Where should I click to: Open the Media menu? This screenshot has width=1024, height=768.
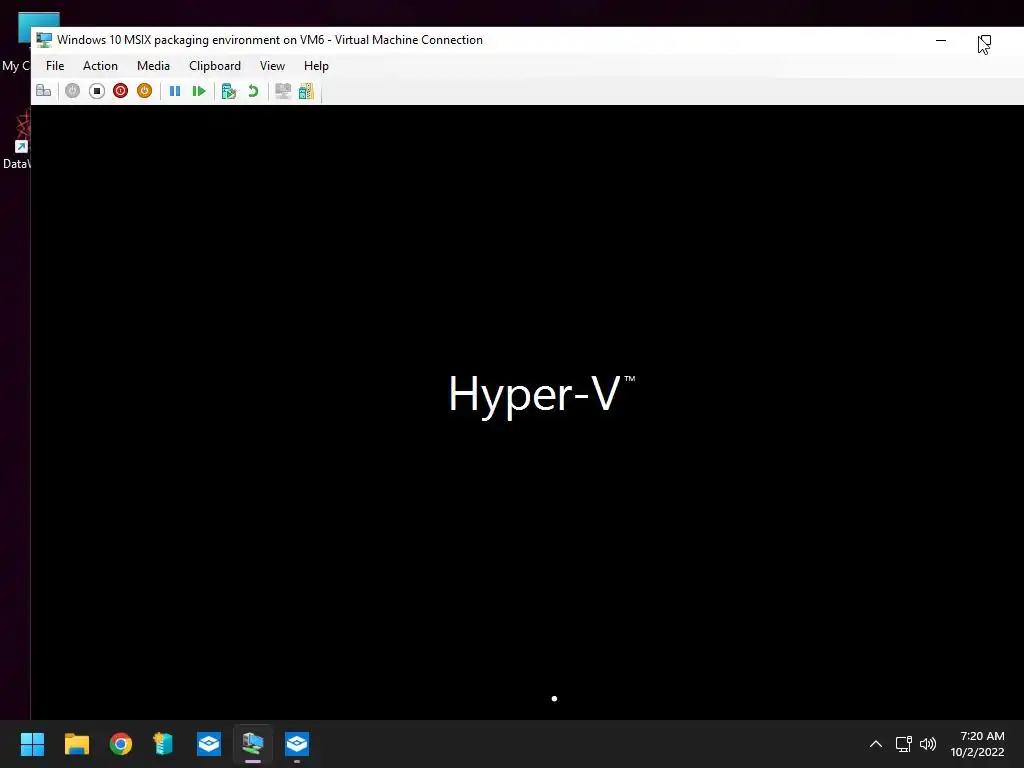point(153,66)
